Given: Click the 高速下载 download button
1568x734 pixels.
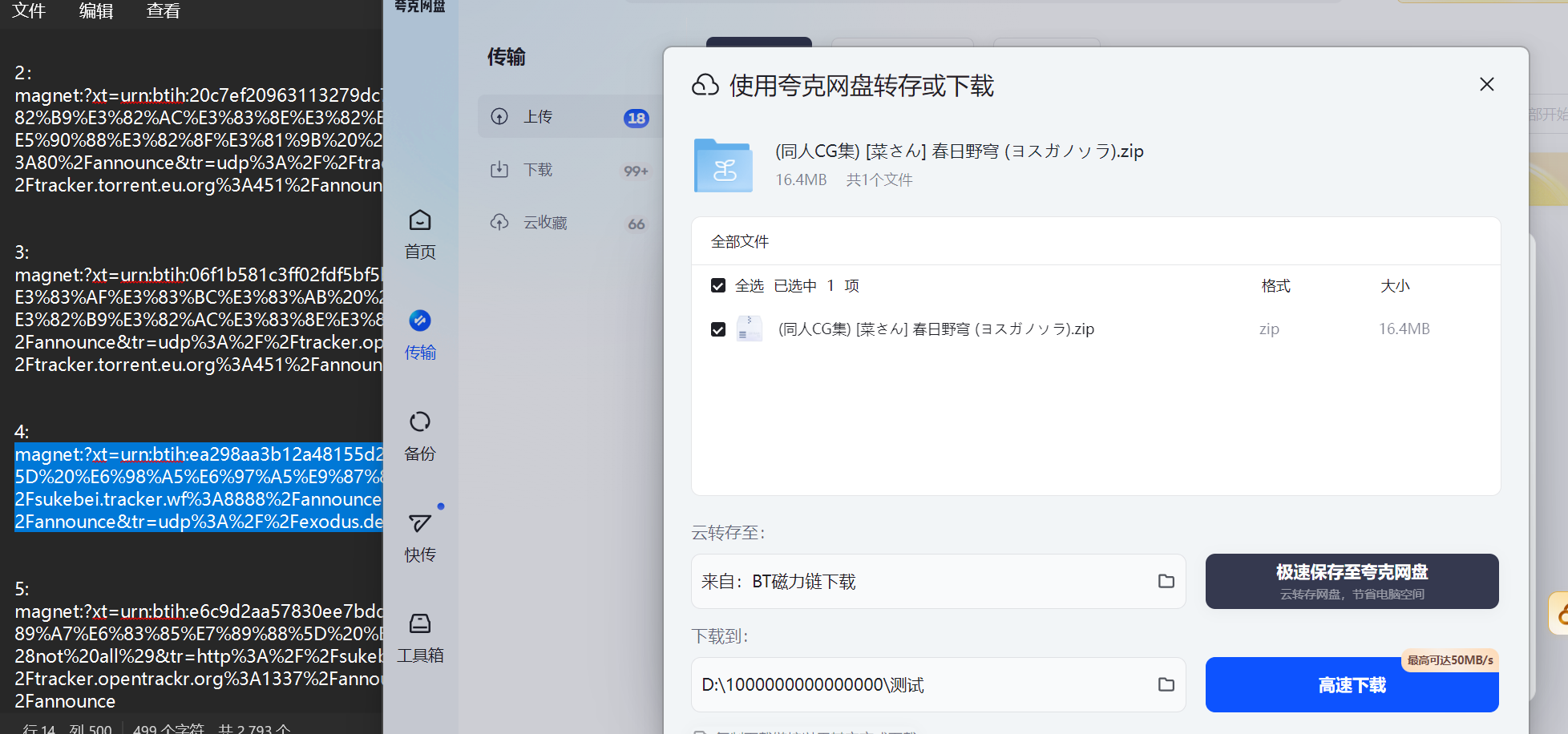Looking at the screenshot, I should click(x=1352, y=685).
